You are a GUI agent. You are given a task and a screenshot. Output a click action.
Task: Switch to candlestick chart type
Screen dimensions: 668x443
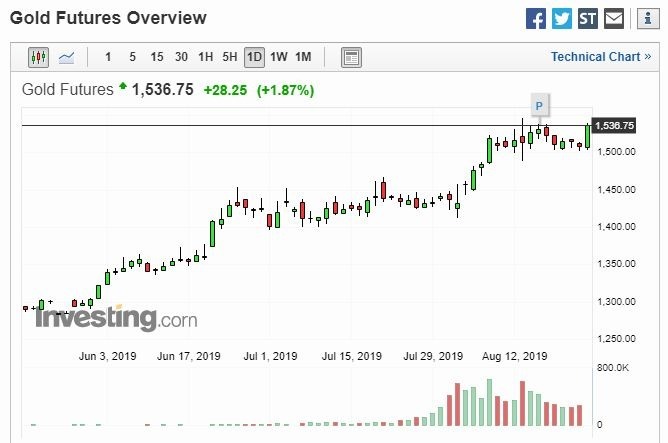click(x=38, y=57)
